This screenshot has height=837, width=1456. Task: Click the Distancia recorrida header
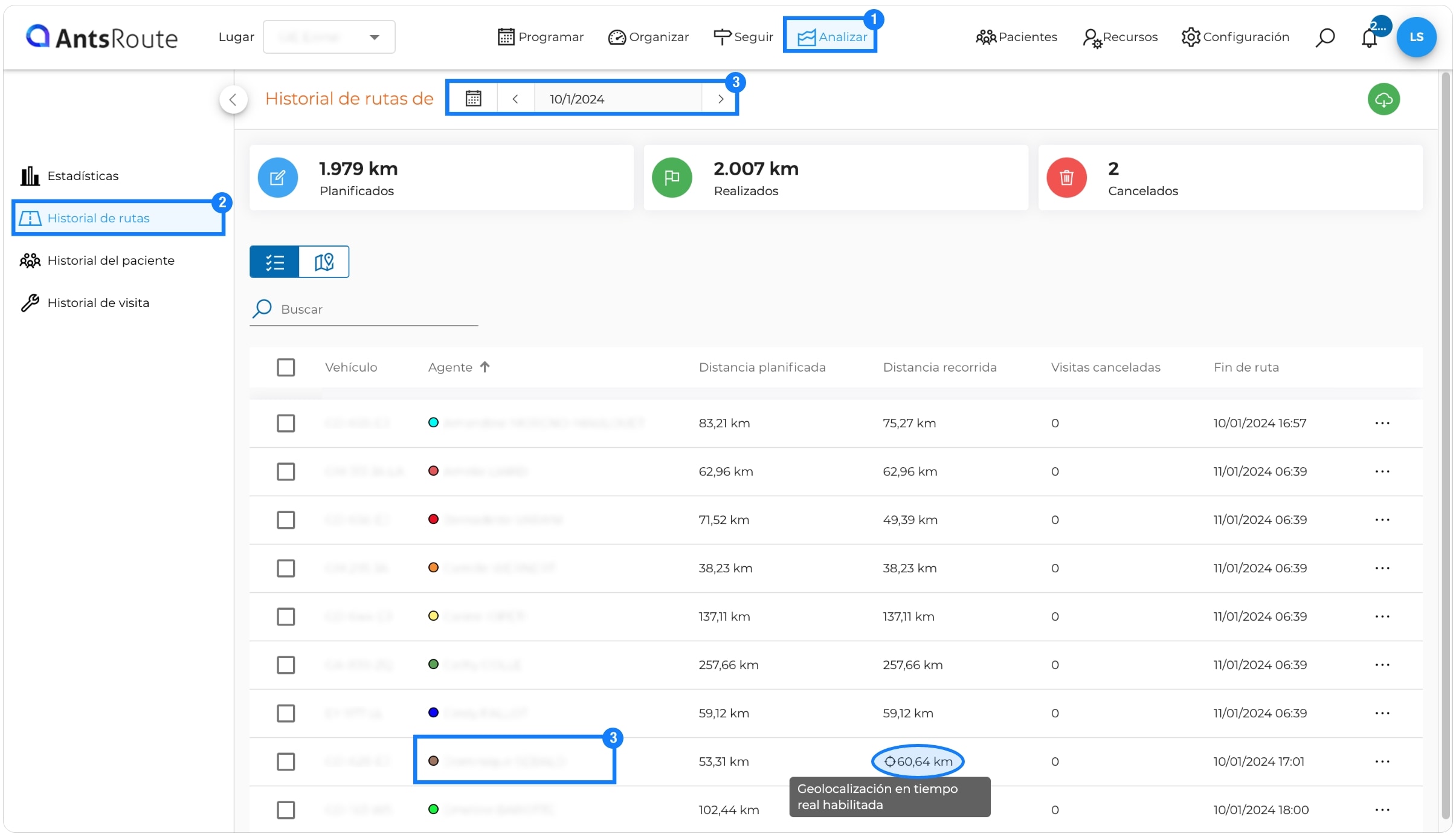click(x=939, y=367)
